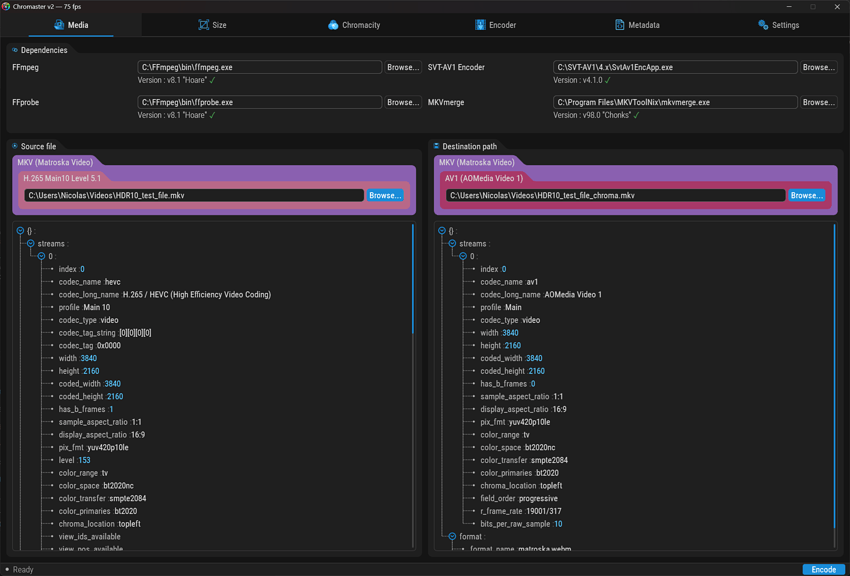
Task: Click the MKVmerge version green checkmark
Action: [636, 115]
